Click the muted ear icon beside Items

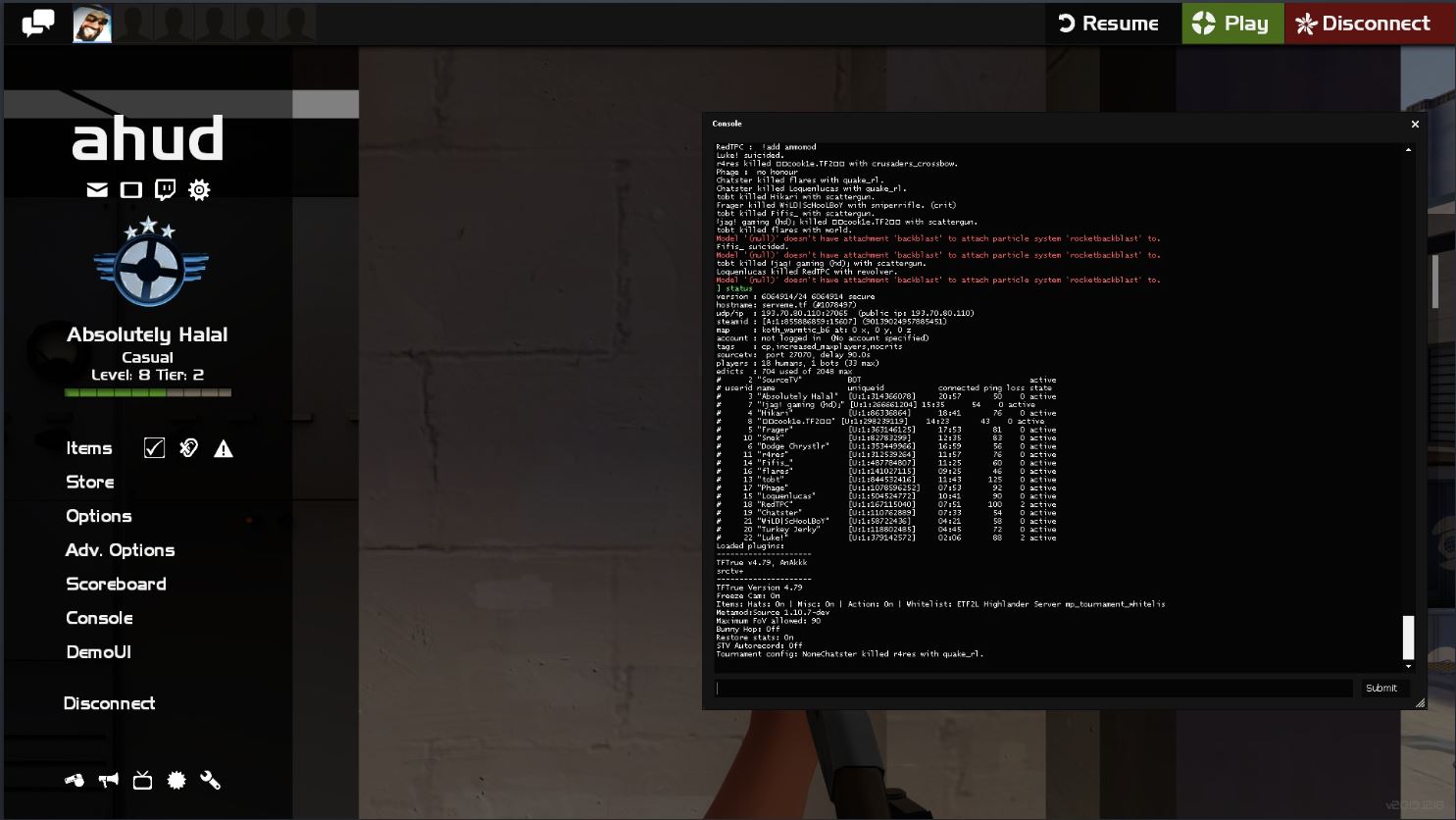click(x=189, y=448)
